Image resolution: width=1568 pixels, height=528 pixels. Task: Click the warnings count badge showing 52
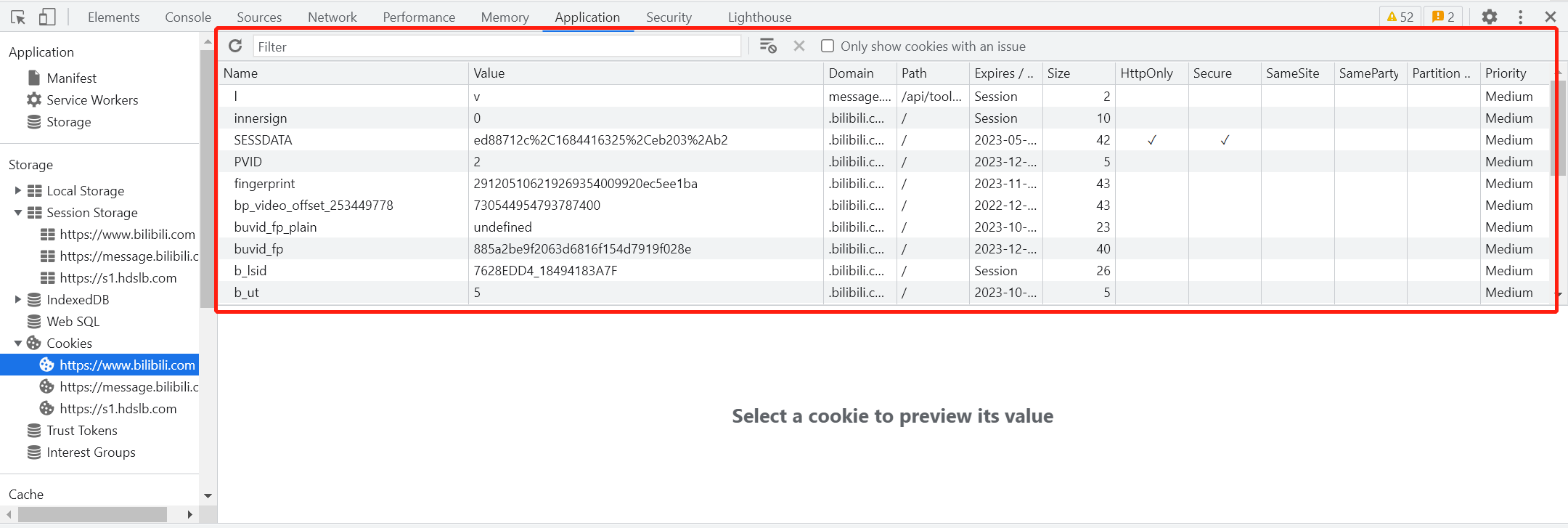1400,17
